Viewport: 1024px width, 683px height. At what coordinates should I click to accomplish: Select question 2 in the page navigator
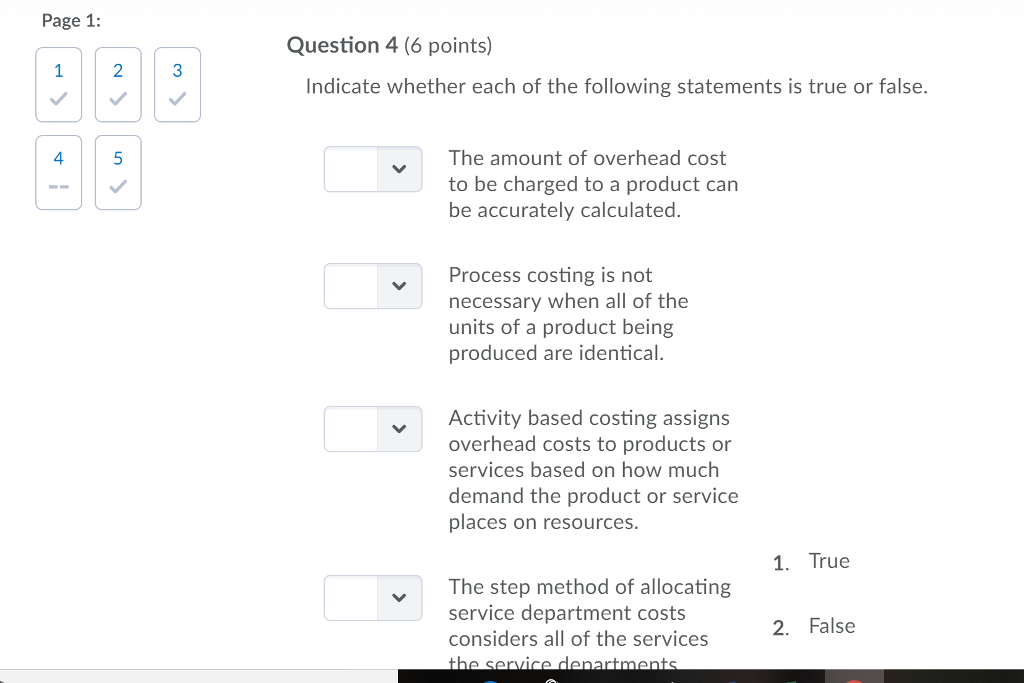point(118,84)
